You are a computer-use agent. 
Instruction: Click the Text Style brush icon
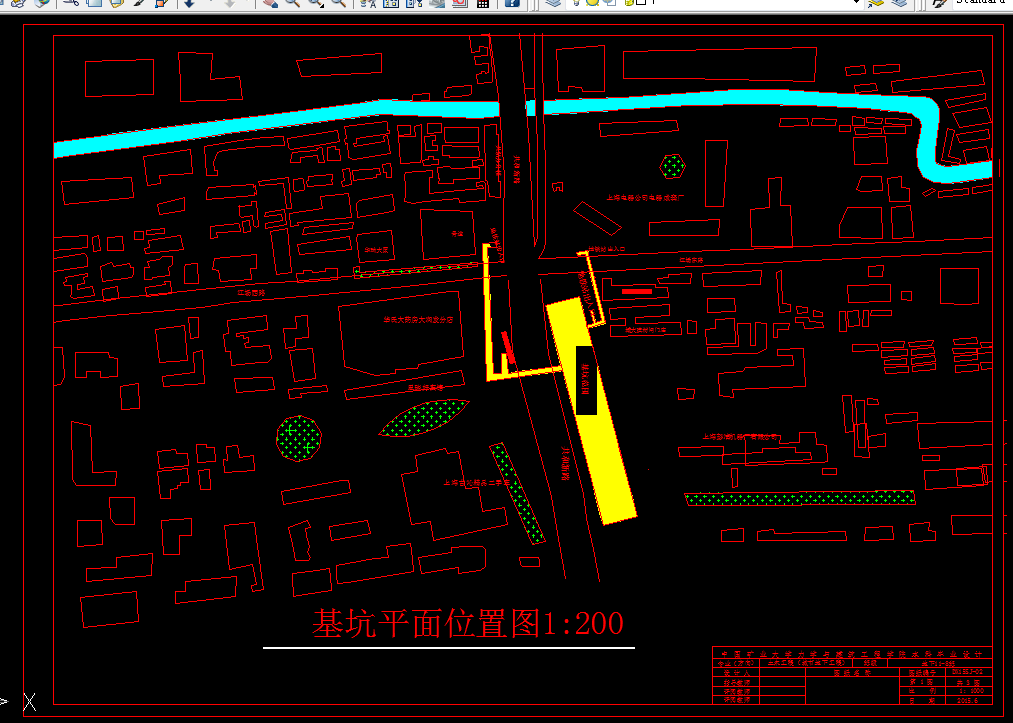coord(939,3)
